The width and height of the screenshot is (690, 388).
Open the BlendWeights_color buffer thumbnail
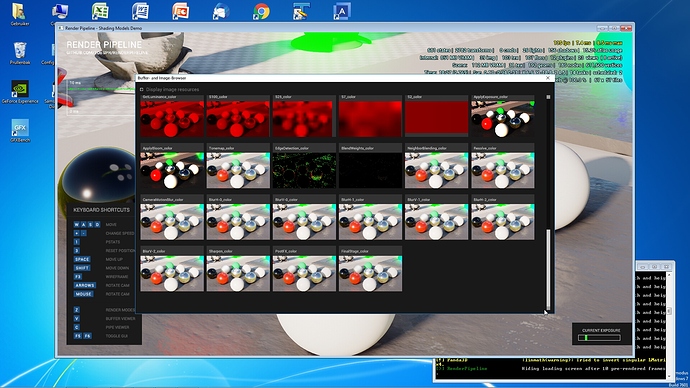(x=370, y=170)
